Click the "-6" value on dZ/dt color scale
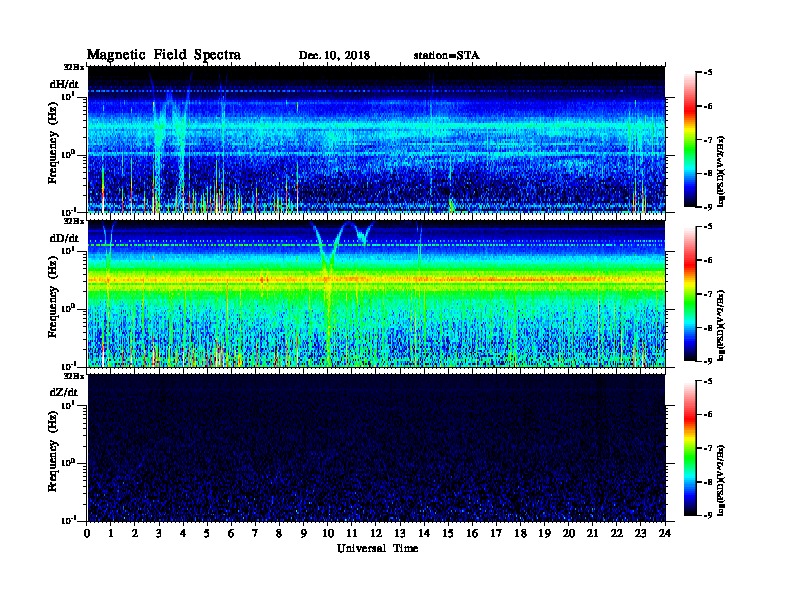Viewport: 792px width, 612px height. [707, 414]
